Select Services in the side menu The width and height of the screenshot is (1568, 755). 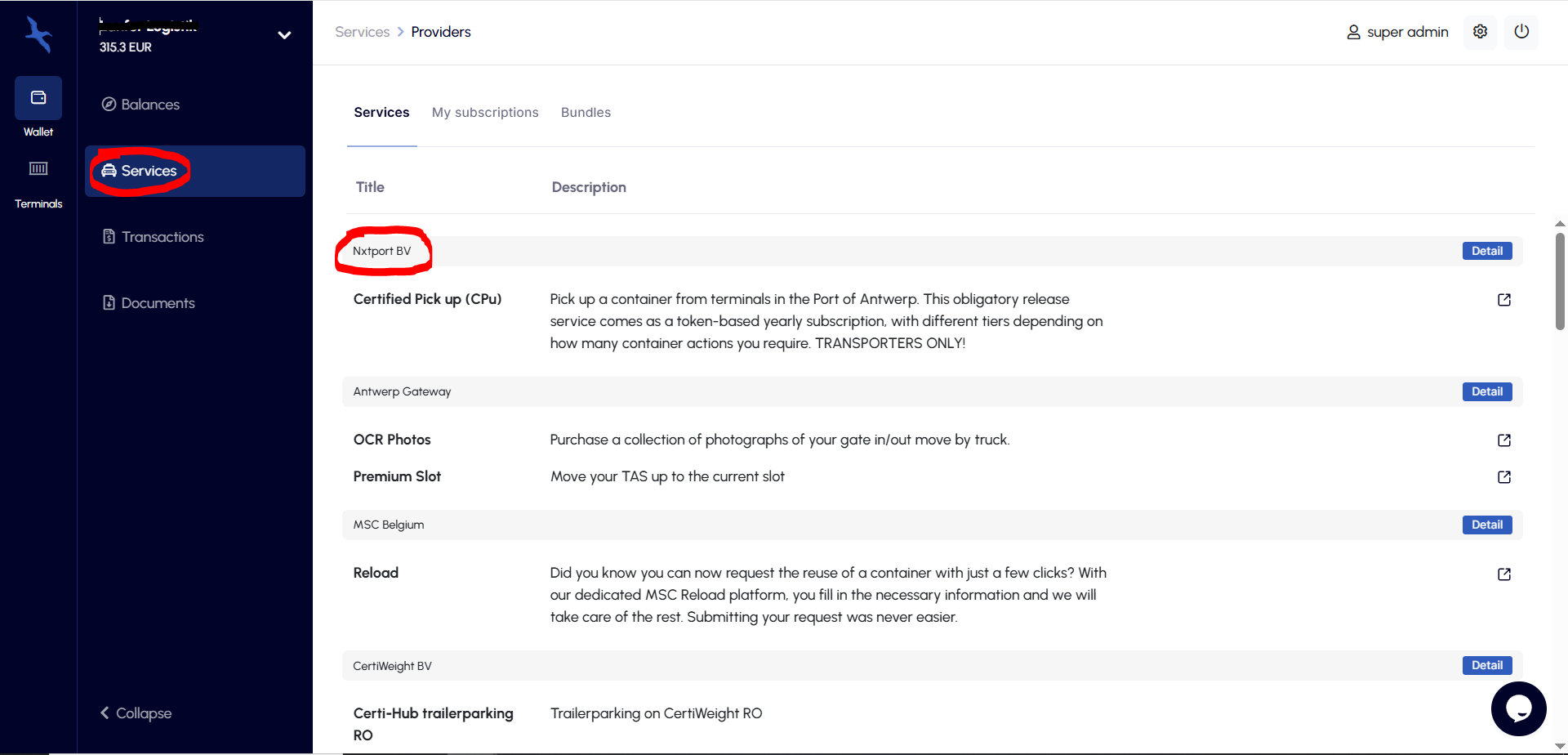tap(195, 171)
